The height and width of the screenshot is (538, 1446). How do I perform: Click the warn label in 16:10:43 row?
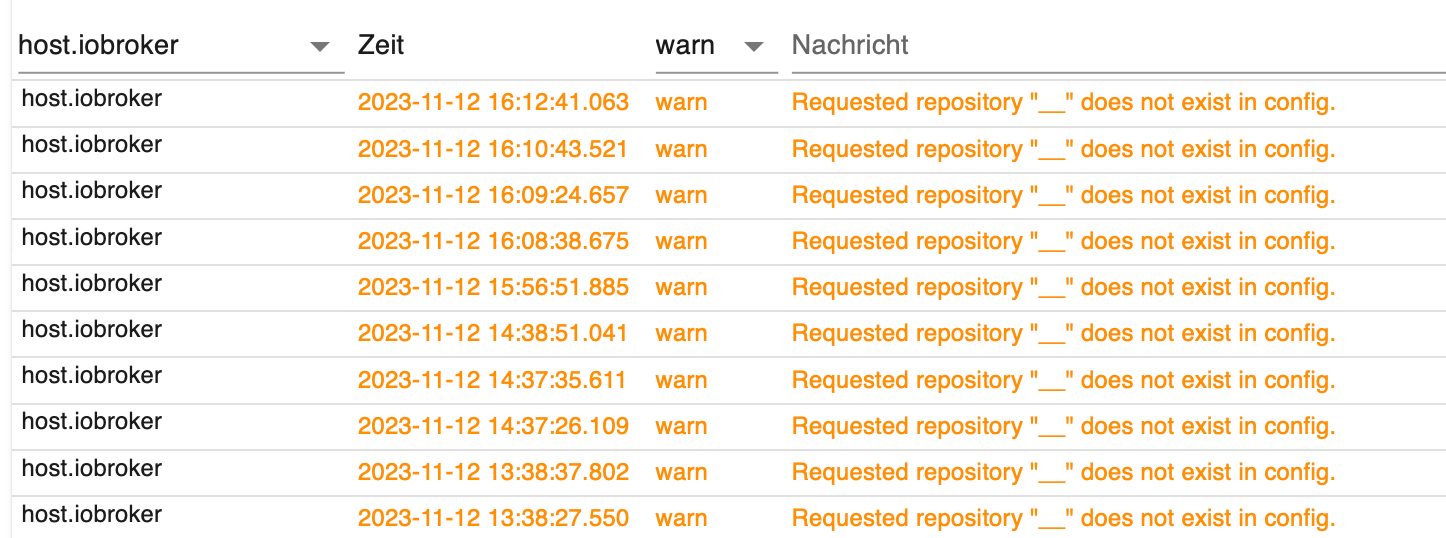pos(681,149)
